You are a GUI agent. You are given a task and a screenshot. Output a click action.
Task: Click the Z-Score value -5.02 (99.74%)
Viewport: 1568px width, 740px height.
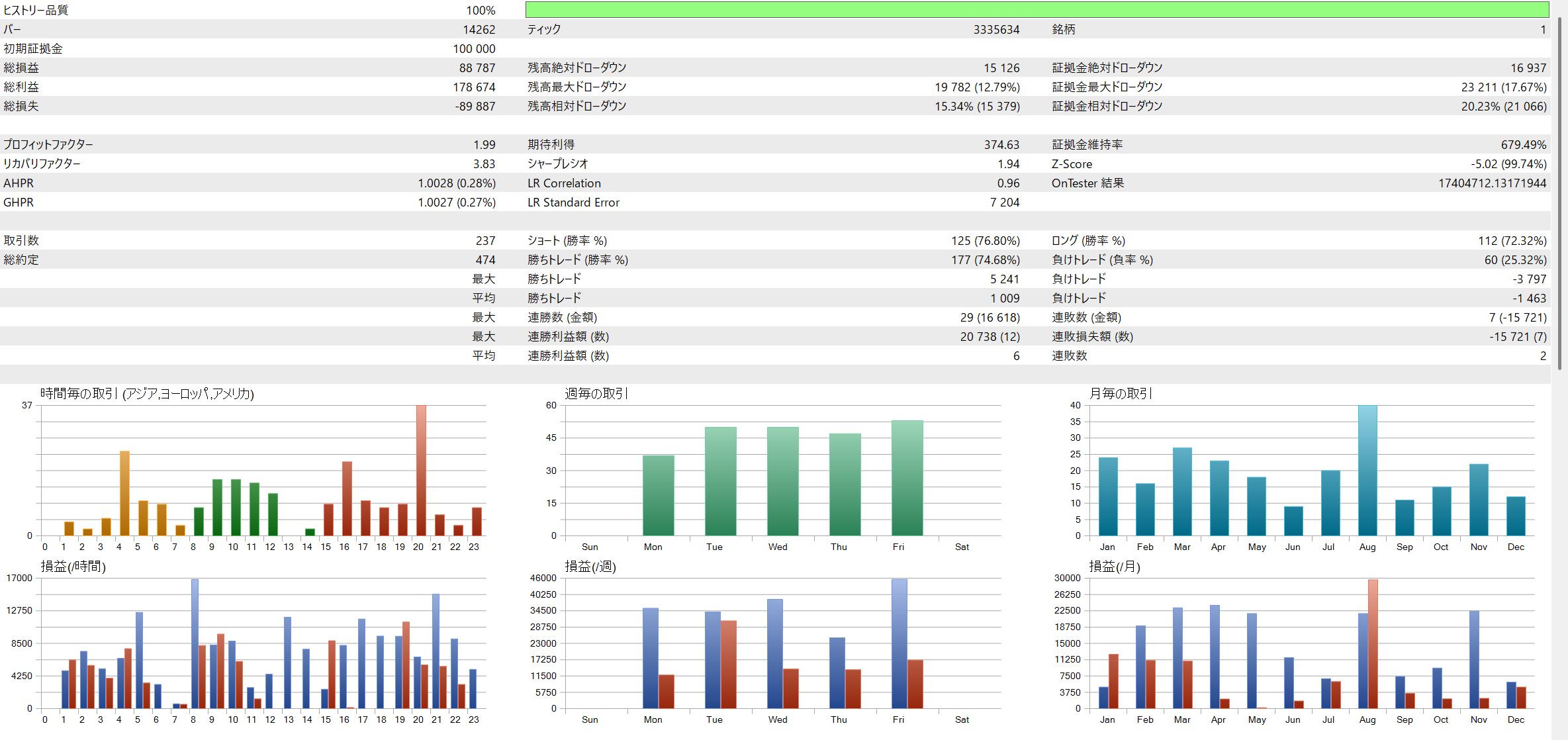tap(1508, 164)
